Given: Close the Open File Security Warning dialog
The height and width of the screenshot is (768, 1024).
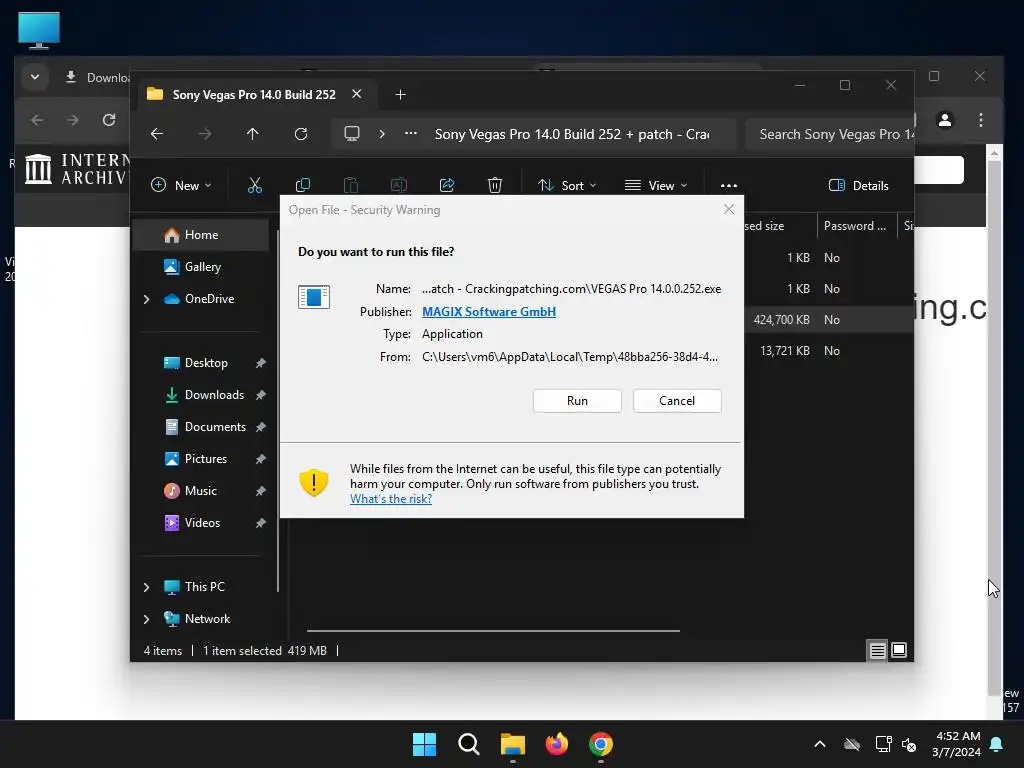Looking at the screenshot, I should (729, 209).
